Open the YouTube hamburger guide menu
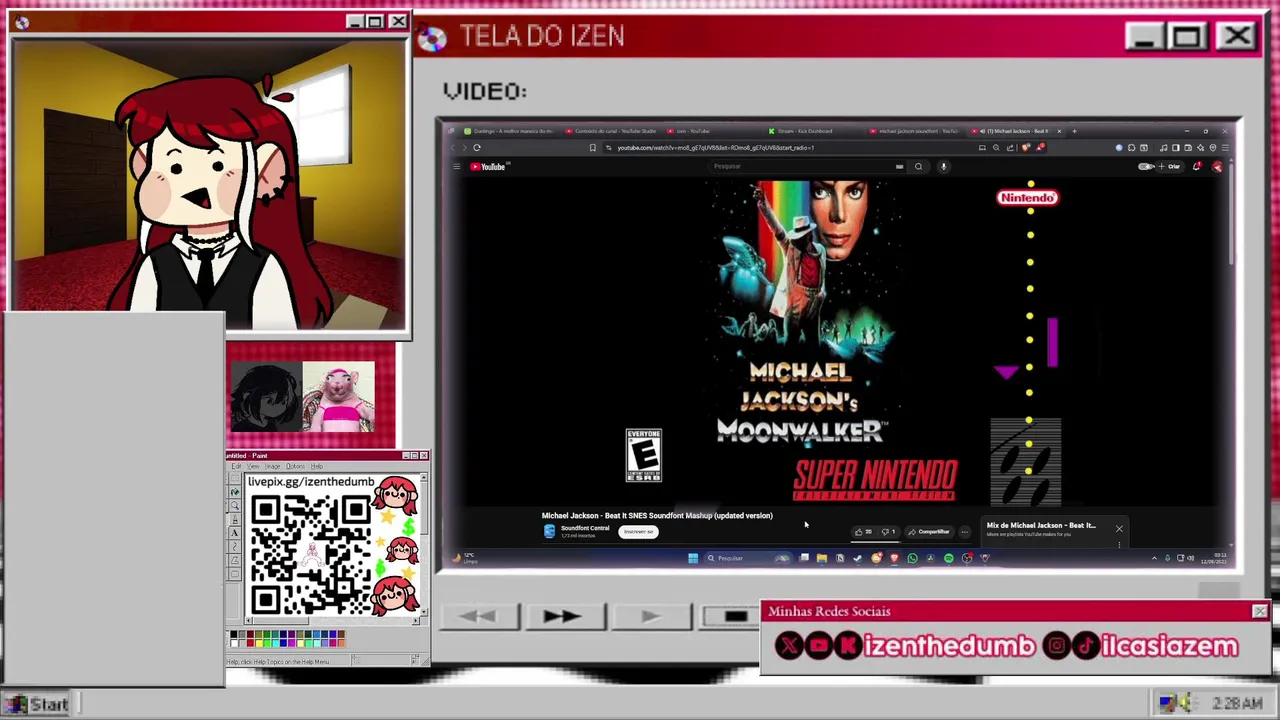The width and height of the screenshot is (1280, 720). 456,166
